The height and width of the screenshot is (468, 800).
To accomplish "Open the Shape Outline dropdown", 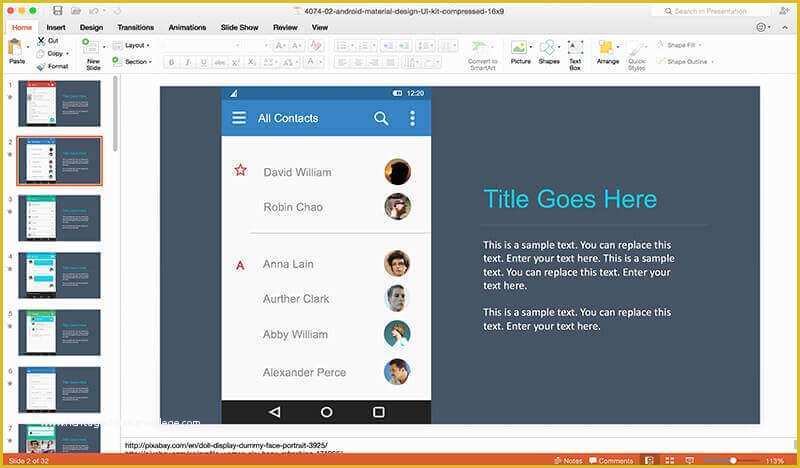I will coord(684,61).
